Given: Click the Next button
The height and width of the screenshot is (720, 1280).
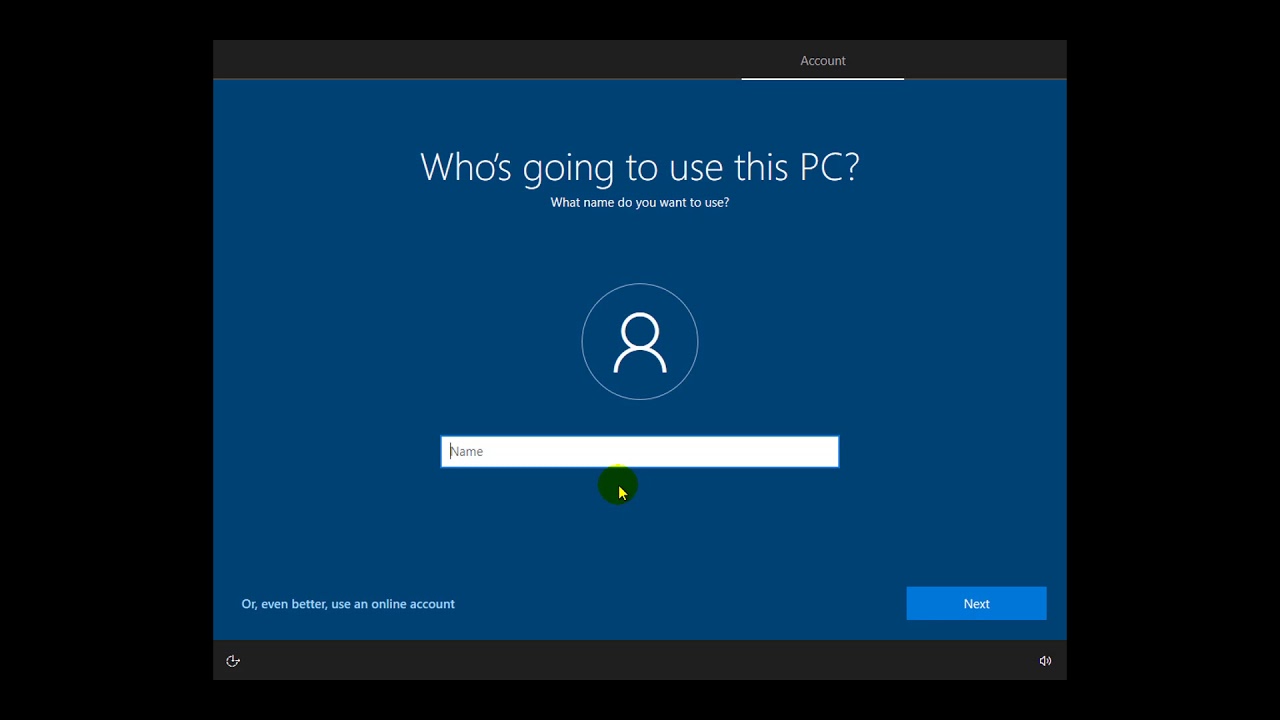Looking at the screenshot, I should [976, 604].
